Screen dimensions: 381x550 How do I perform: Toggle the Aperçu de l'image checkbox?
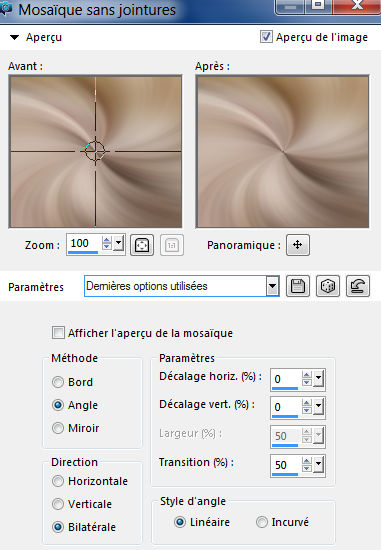click(266, 36)
